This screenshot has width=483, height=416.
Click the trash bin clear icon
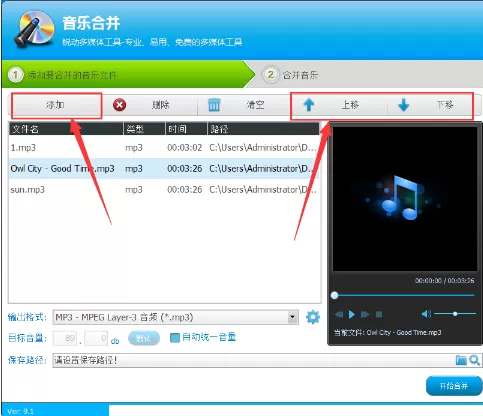pos(214,105)
